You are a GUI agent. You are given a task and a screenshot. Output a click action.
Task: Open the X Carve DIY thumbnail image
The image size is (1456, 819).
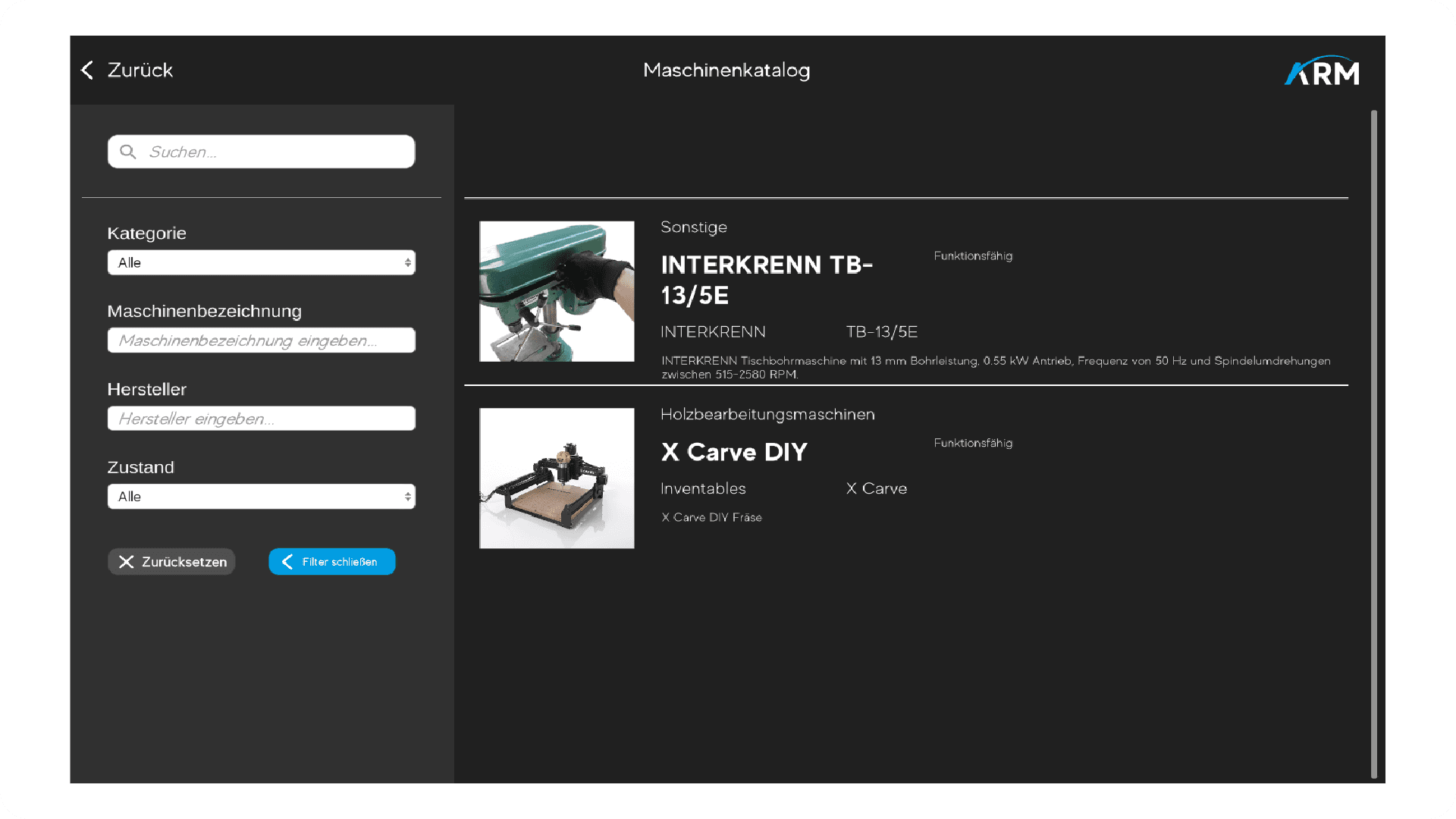(x=557, y=479)
